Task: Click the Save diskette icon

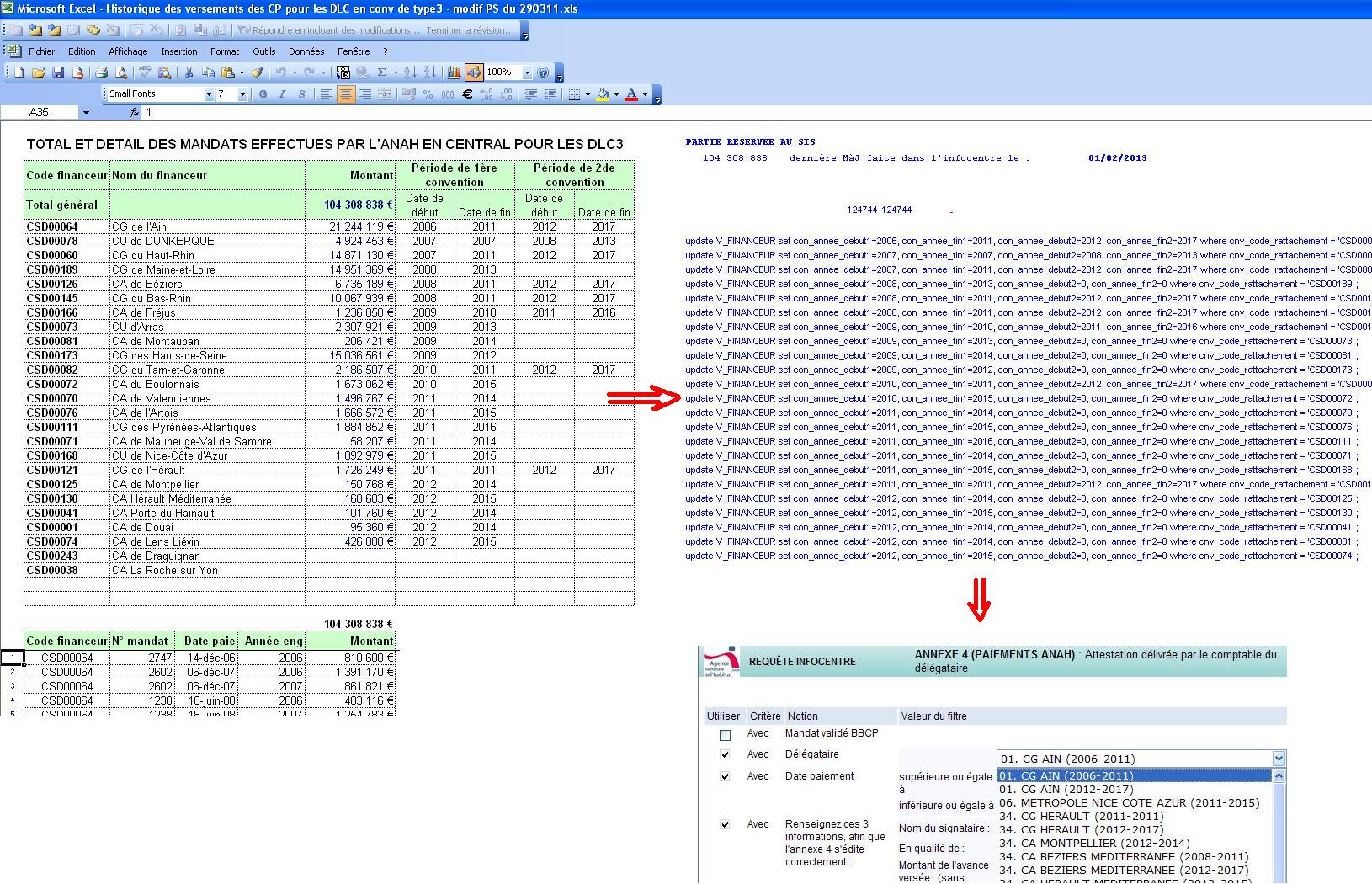Action: click(58, 72)
